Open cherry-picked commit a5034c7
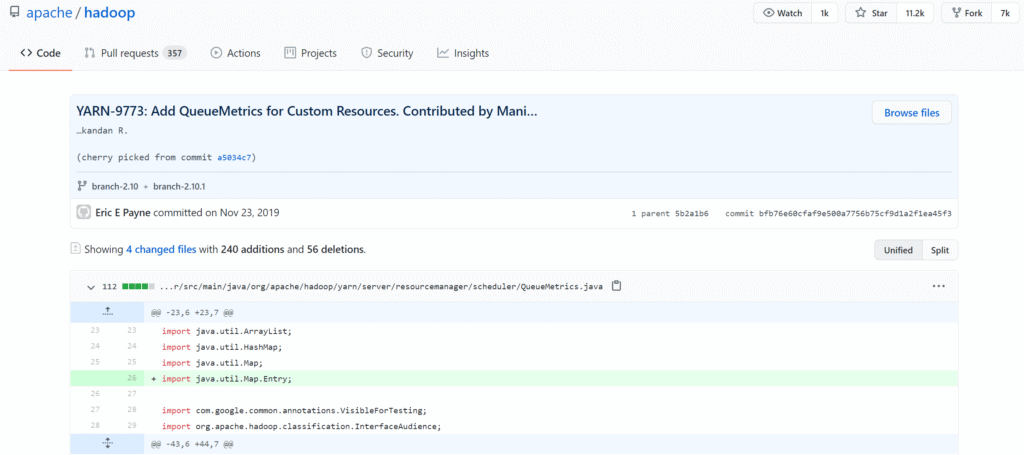The height and width of the screenshot is (455, 1024). point(236,157)
